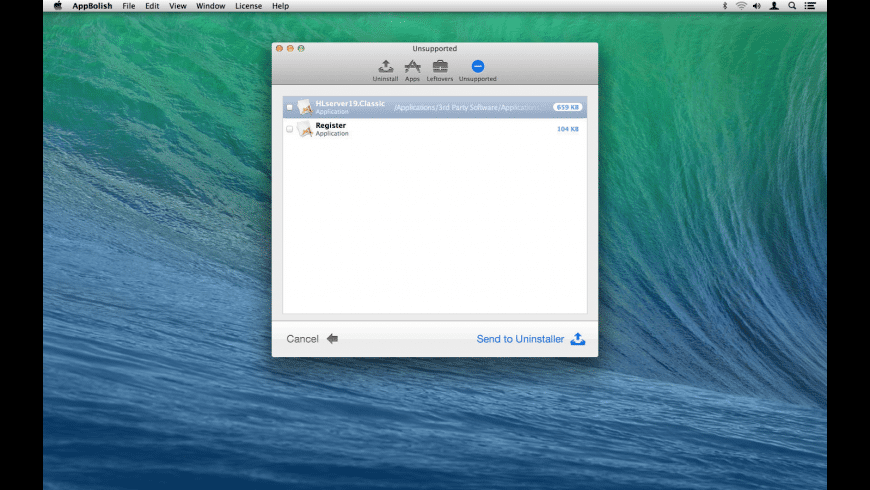This screenshot has width=870, height=490.
Task: Open the Edit menu
Action: pyautogui.click(x=152, y=6)
